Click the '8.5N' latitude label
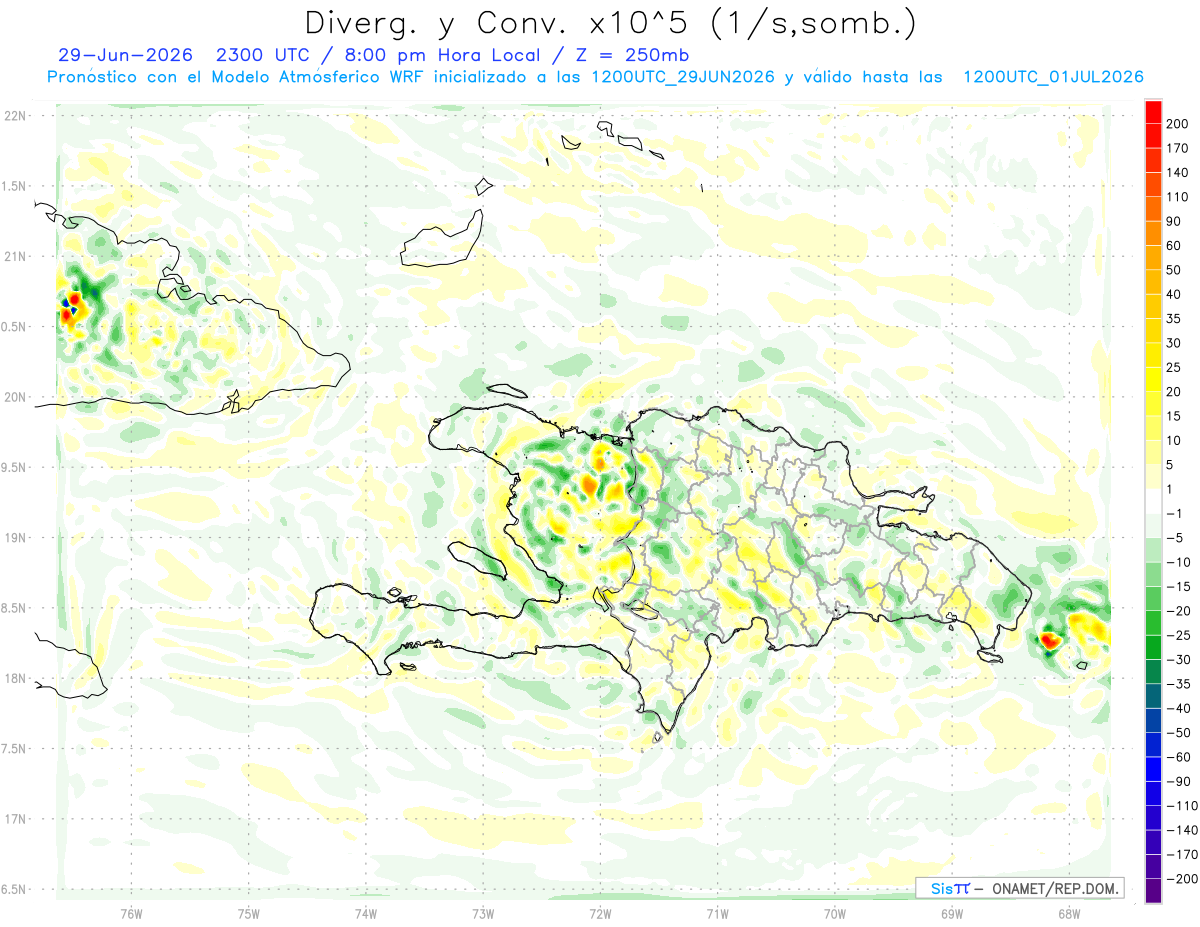 tap(15, 608)
